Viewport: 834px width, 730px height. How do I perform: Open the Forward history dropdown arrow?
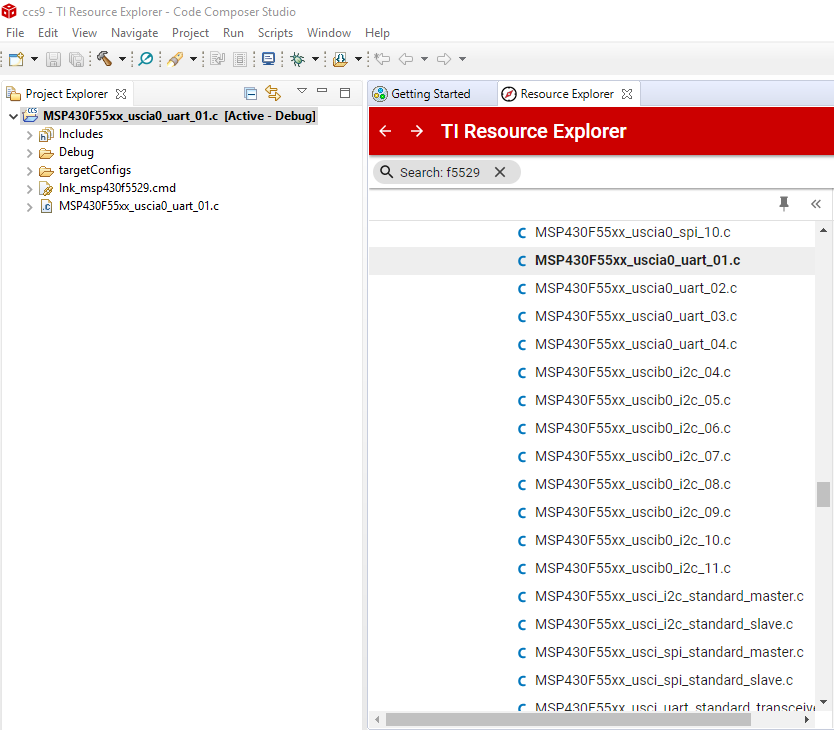(x=462, y=59)
